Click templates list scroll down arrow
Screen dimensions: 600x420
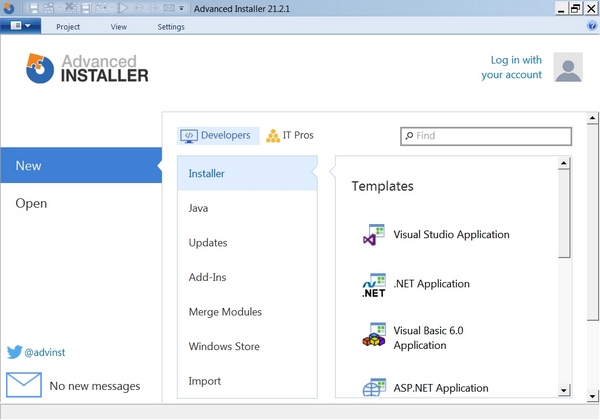(563, 390)
